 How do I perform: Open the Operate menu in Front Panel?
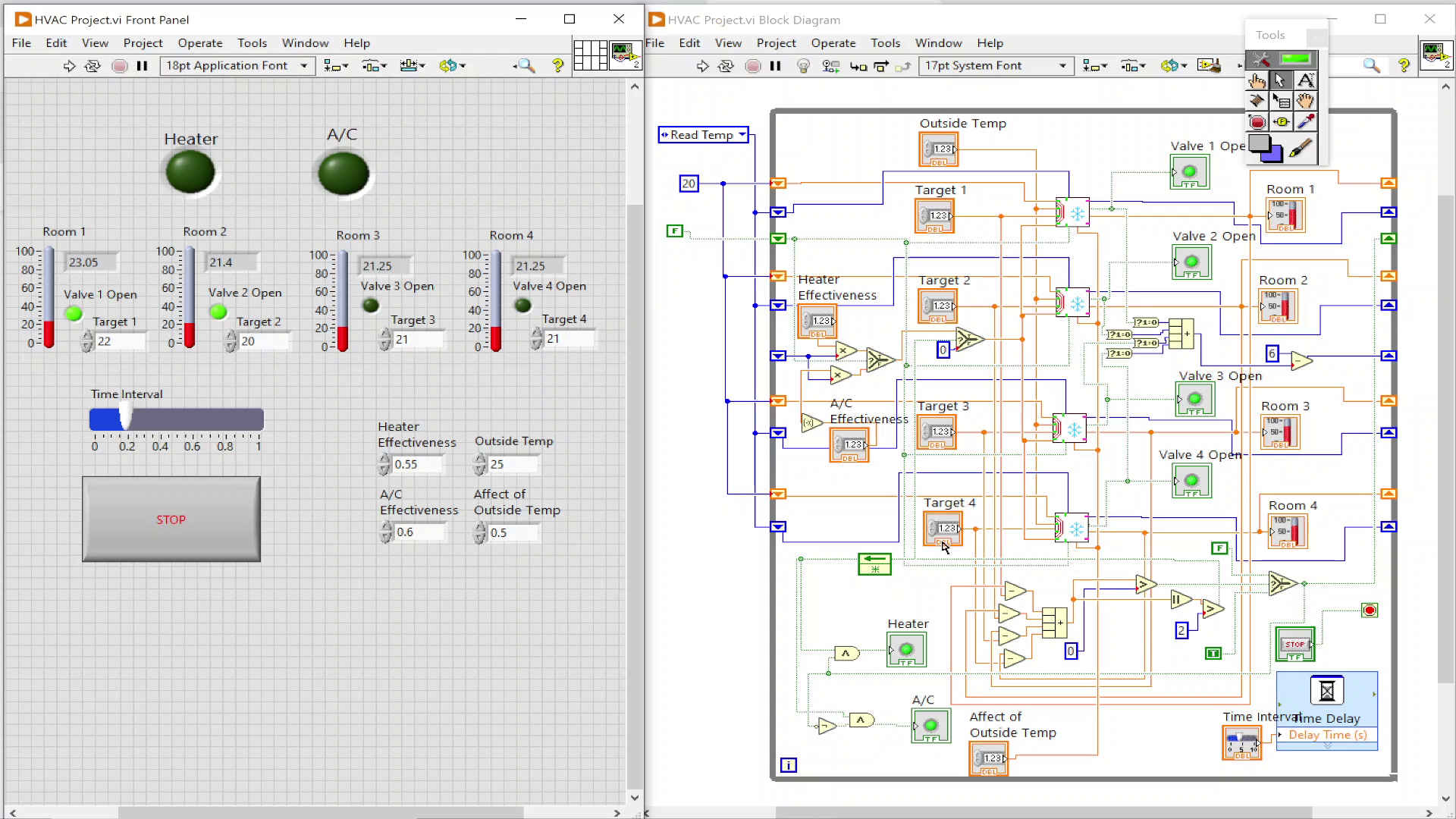point(200,42)
